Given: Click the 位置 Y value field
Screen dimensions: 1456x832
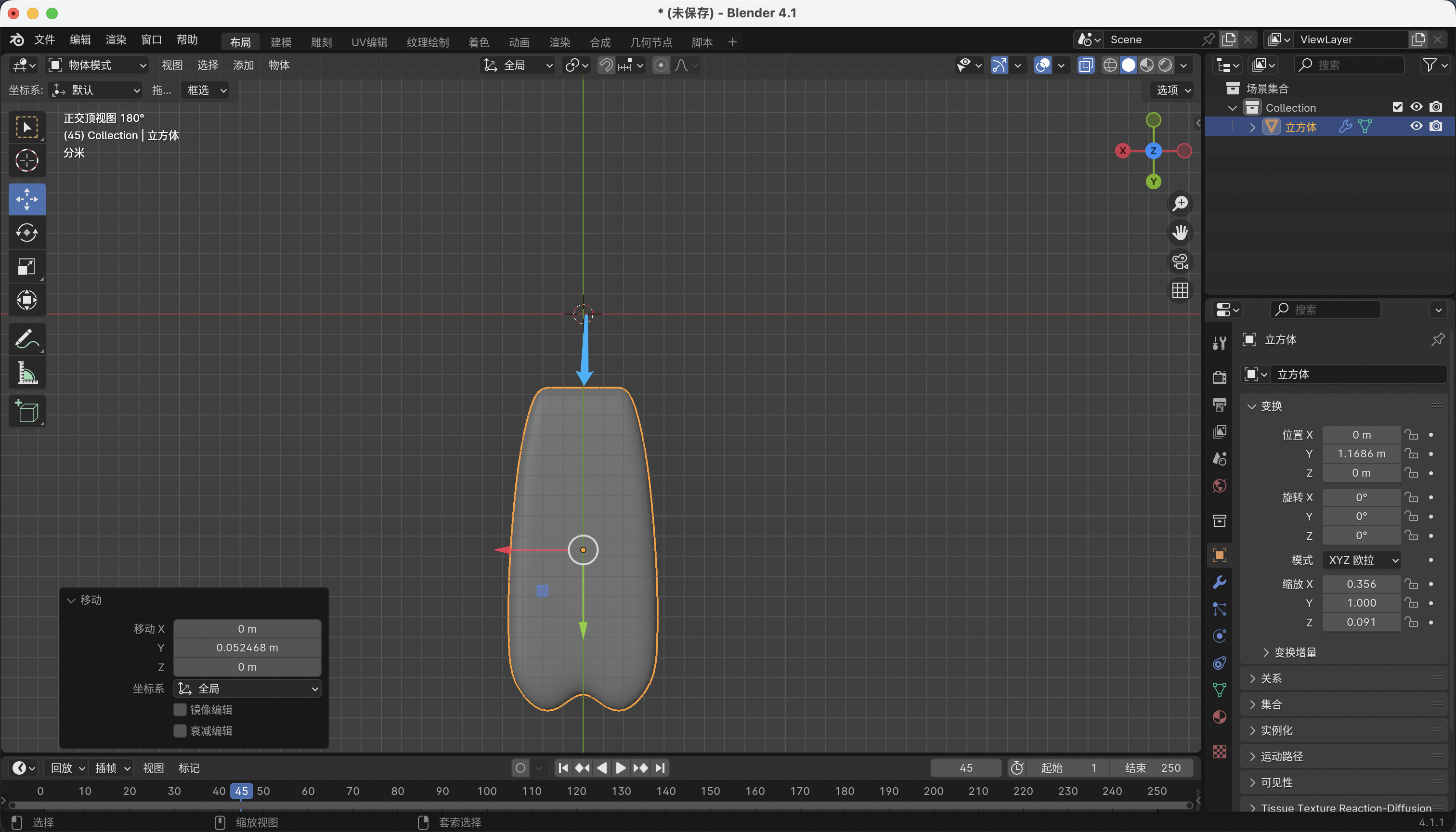Looking at the screenshot, I should (1361, 454).
